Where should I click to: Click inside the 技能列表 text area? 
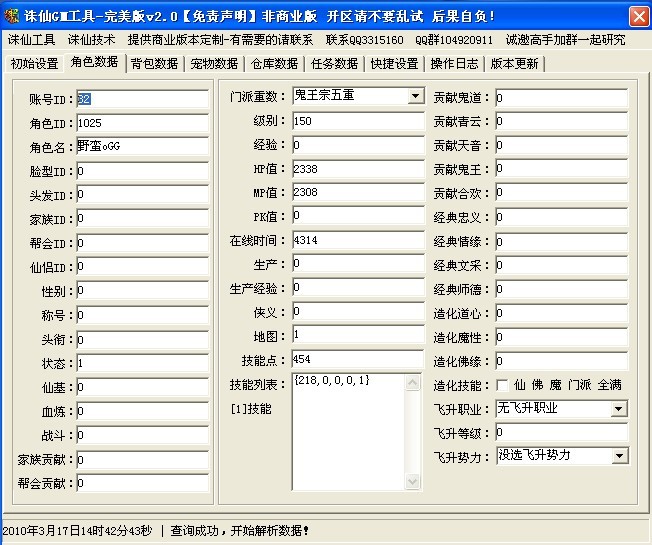coord(345,430)
